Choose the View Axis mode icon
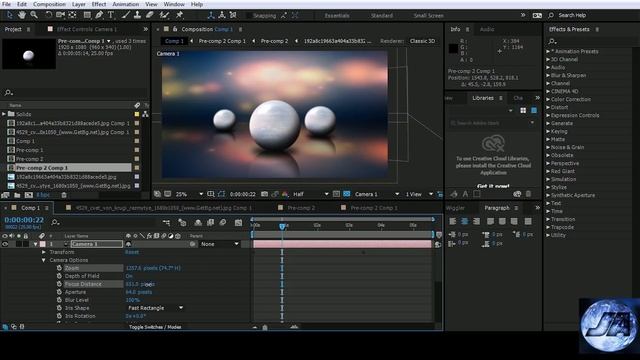Viewport: 640px width, 360px height. pyautogui.click(x=233, y=16)
